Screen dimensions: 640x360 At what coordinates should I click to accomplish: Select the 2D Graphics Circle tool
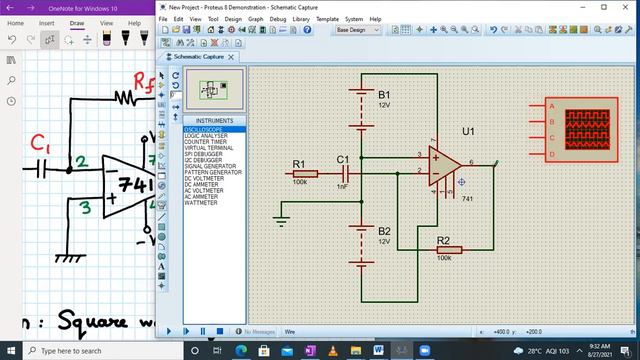click(162, 237)
